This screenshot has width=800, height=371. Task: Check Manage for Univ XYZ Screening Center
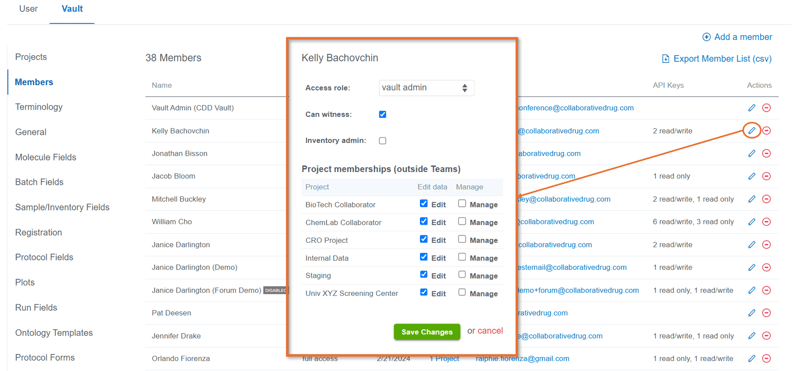click(x=462, y=292)
